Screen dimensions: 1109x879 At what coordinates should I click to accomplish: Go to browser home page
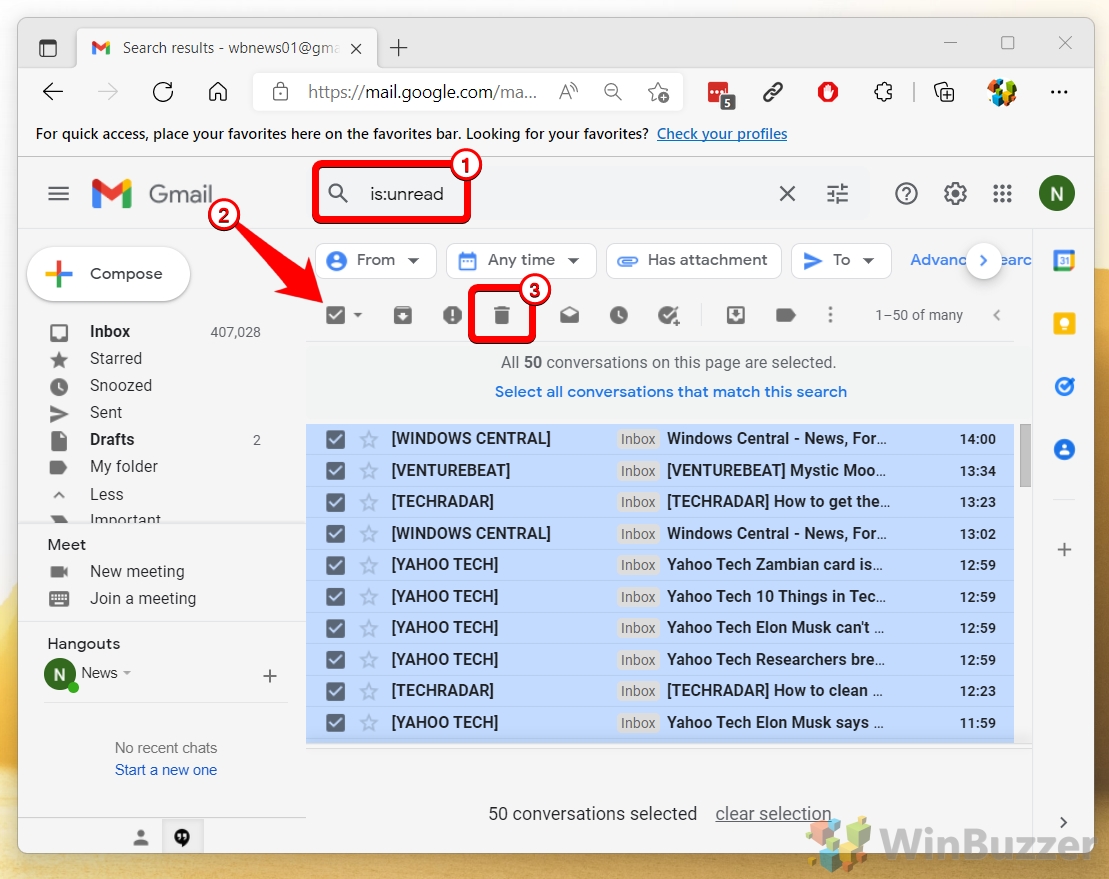[x=218, y=92]
